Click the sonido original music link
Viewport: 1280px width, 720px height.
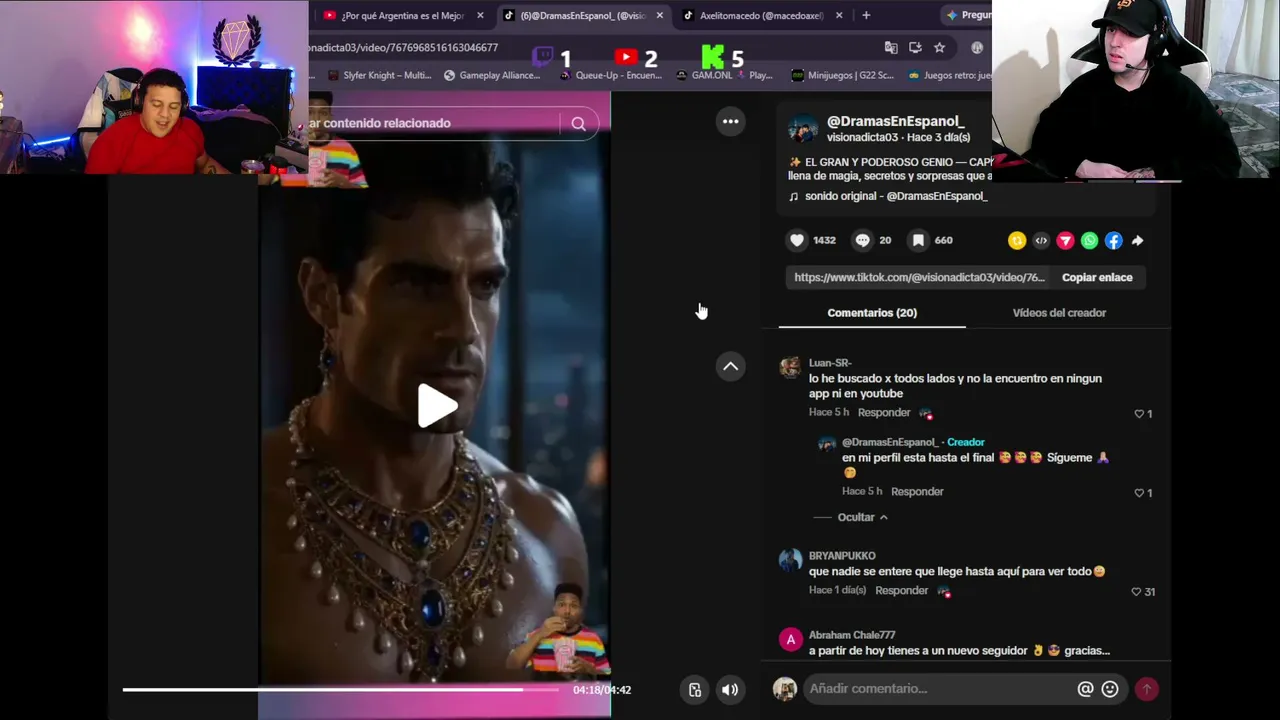tap(896, 196)
